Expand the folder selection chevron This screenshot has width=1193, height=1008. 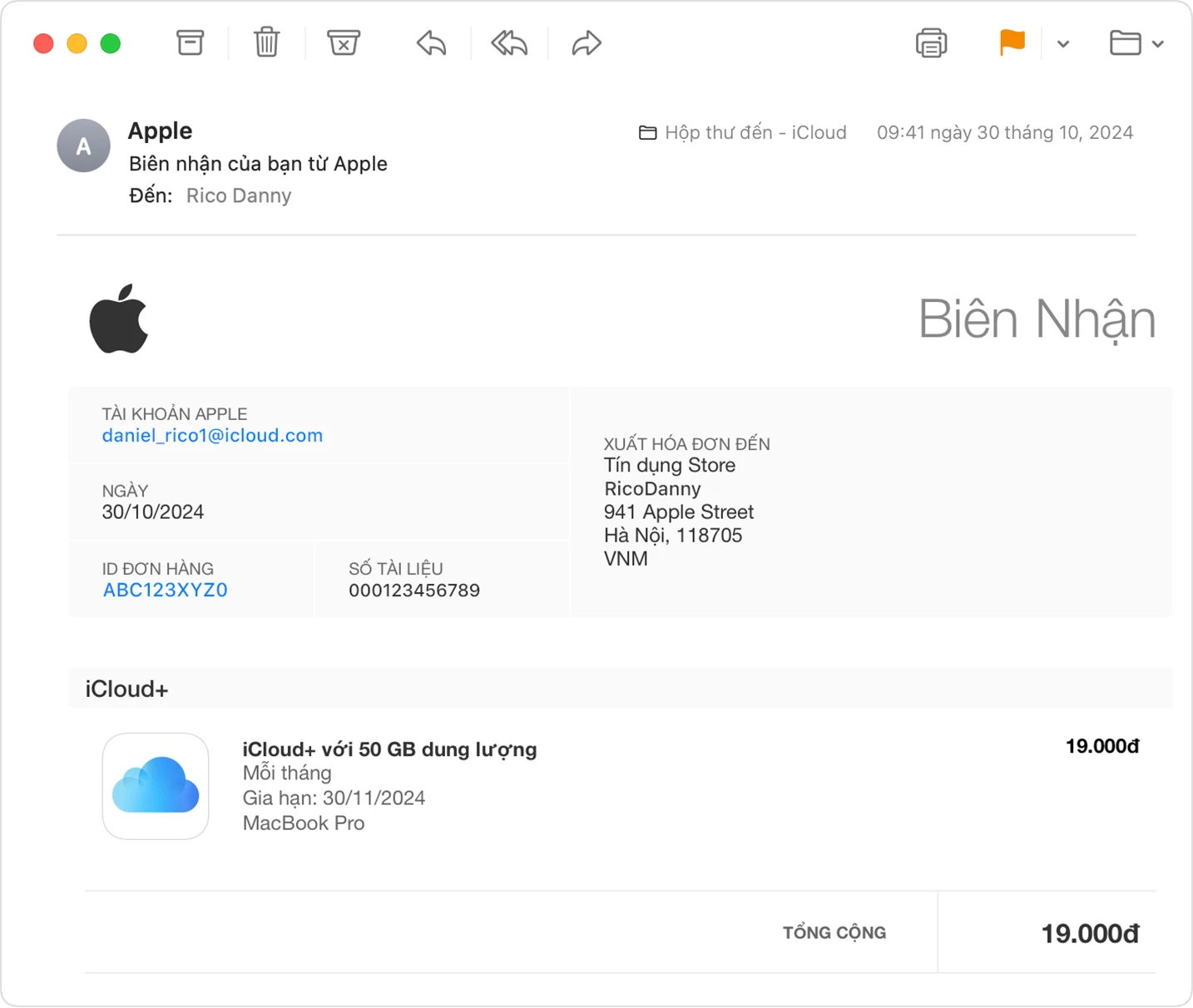click(x=1158, y=43)
